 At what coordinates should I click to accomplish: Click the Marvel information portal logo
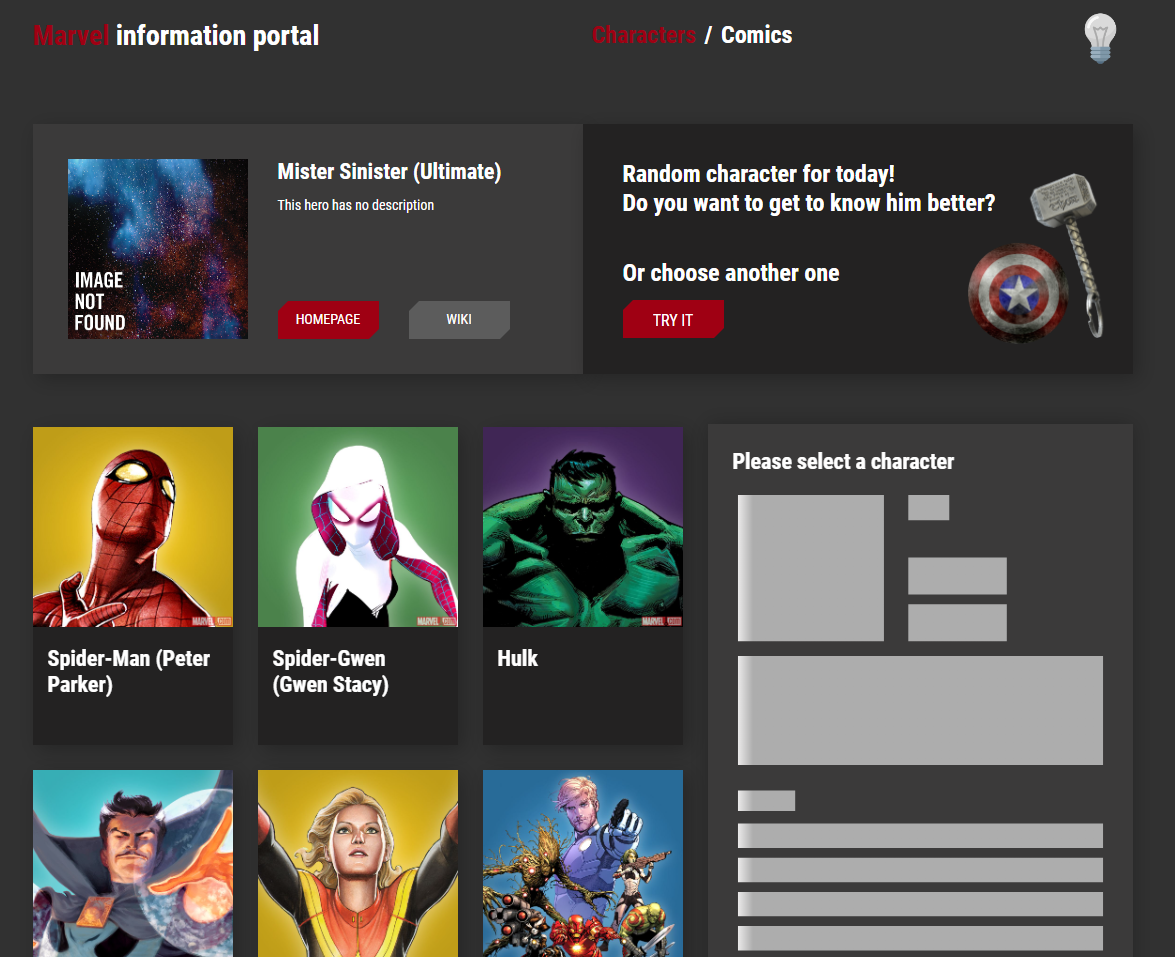[x=176, y=35]
